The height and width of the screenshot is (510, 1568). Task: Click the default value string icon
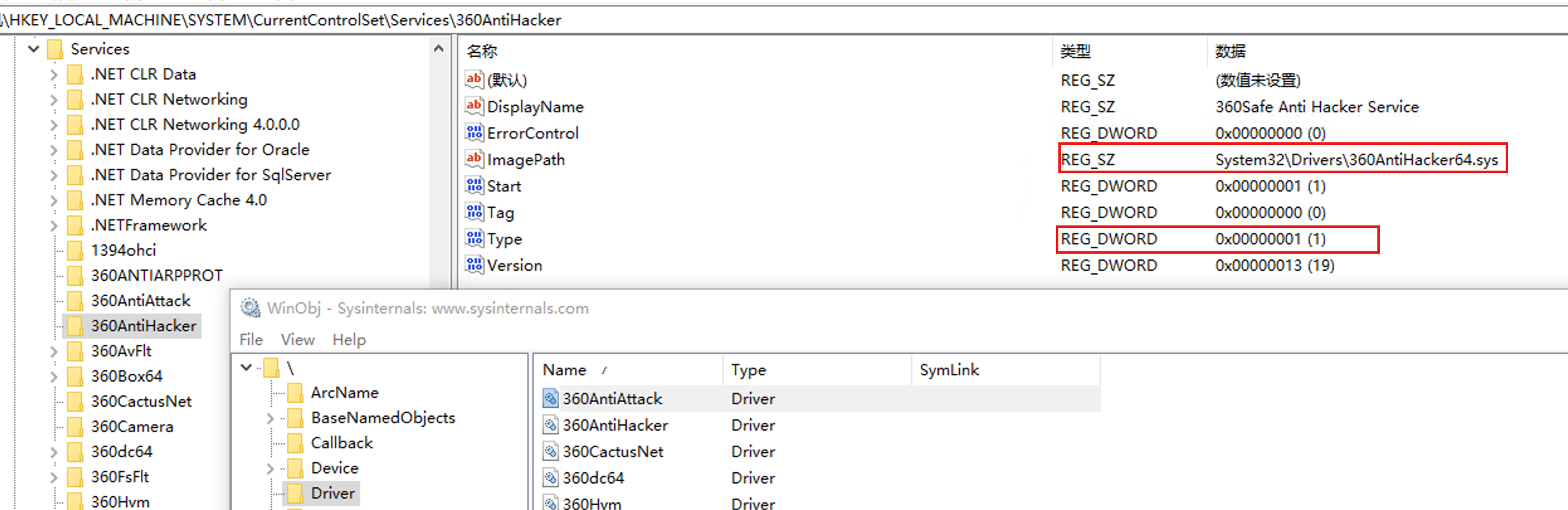474,79
